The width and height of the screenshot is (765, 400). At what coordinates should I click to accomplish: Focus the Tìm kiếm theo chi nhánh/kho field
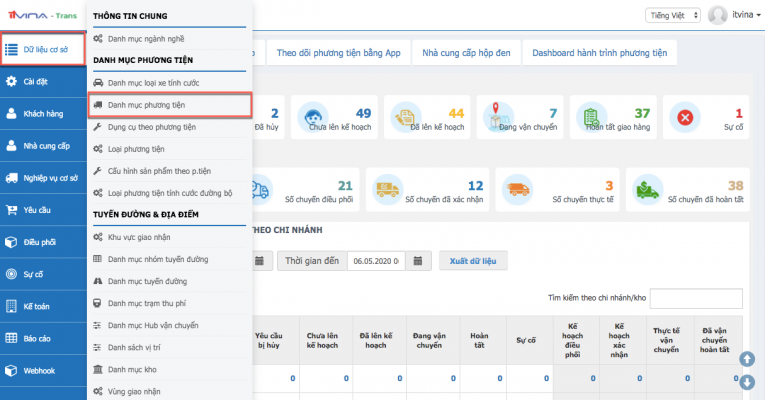pos(697,298)
